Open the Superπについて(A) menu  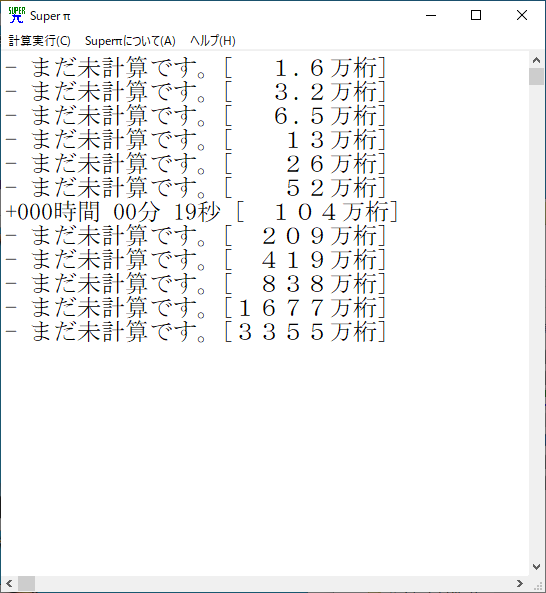(x=130, y=41)
